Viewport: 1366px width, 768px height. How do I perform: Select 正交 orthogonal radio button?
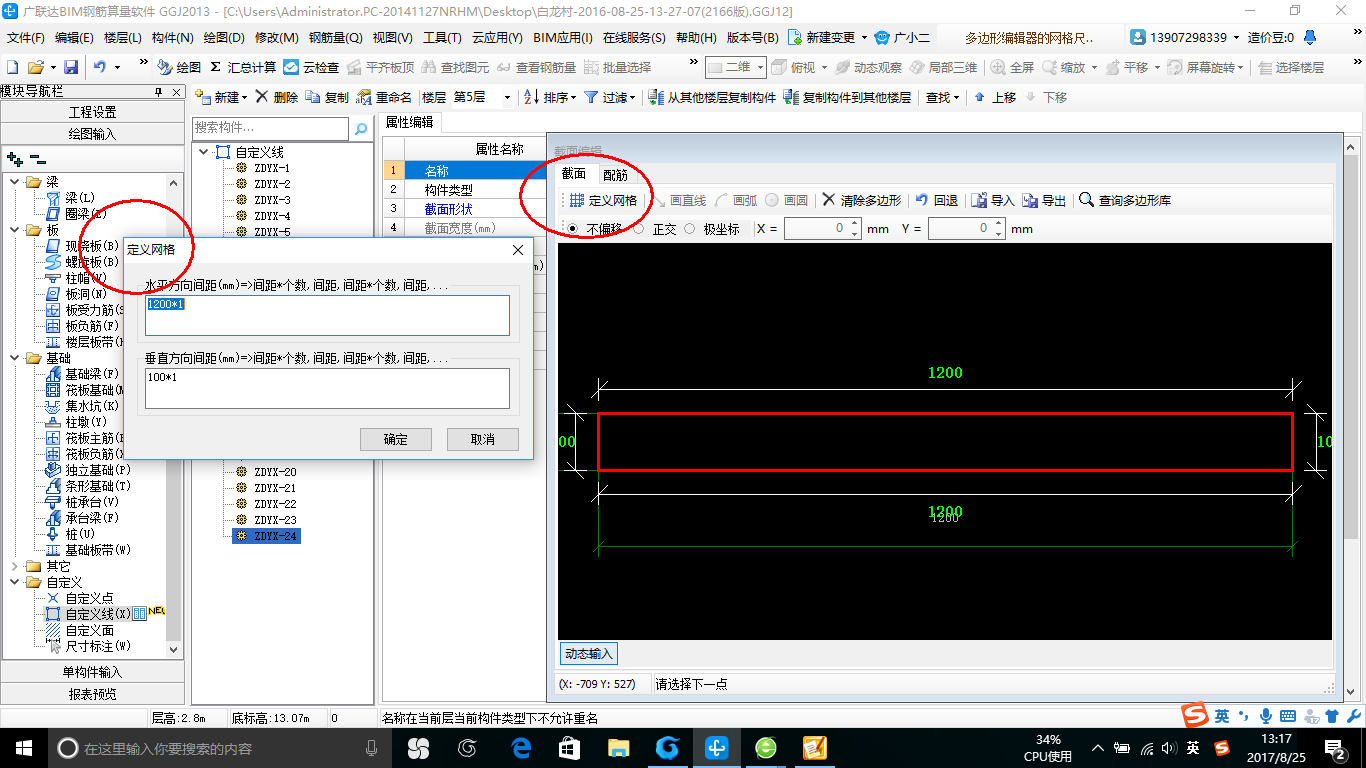tap(638, 229)
